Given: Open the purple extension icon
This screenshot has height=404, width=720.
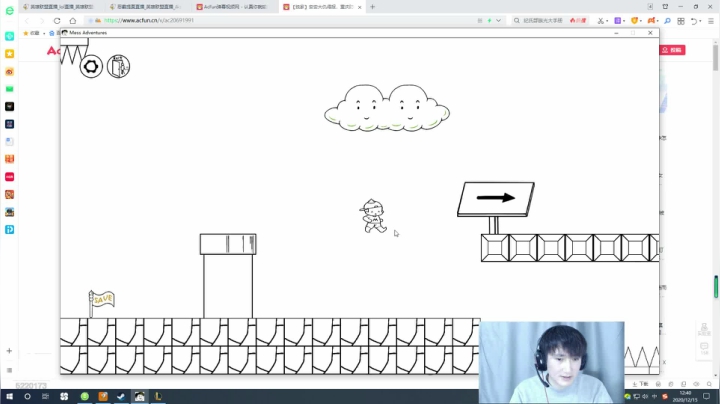Looking at the screenshot, I should click(x=618, y=21).
